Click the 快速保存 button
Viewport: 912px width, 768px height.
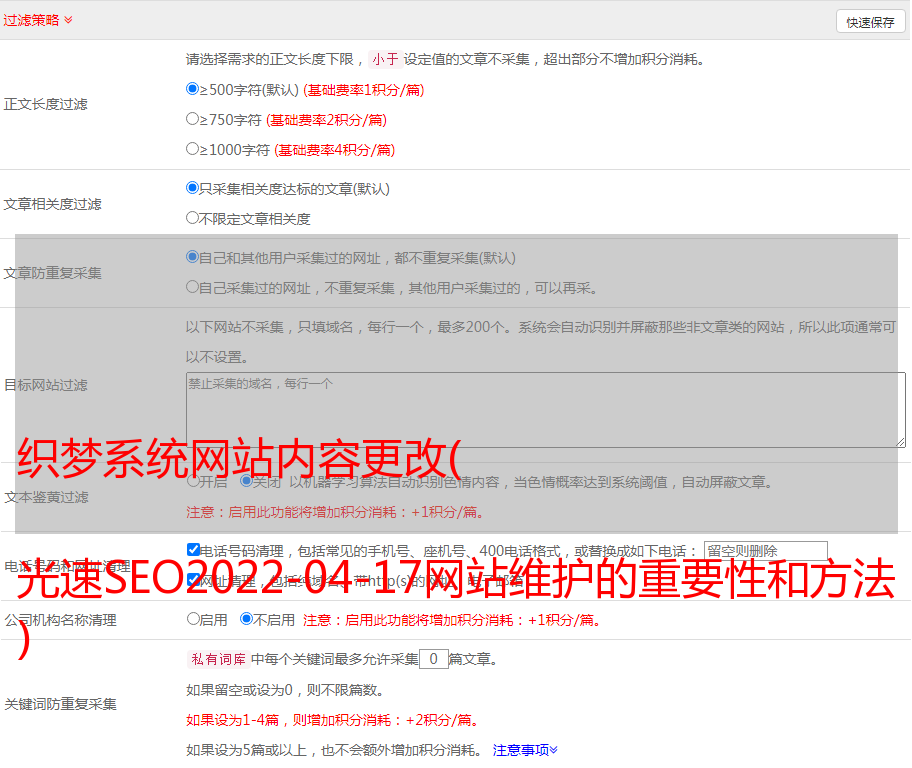click(870, 22)
